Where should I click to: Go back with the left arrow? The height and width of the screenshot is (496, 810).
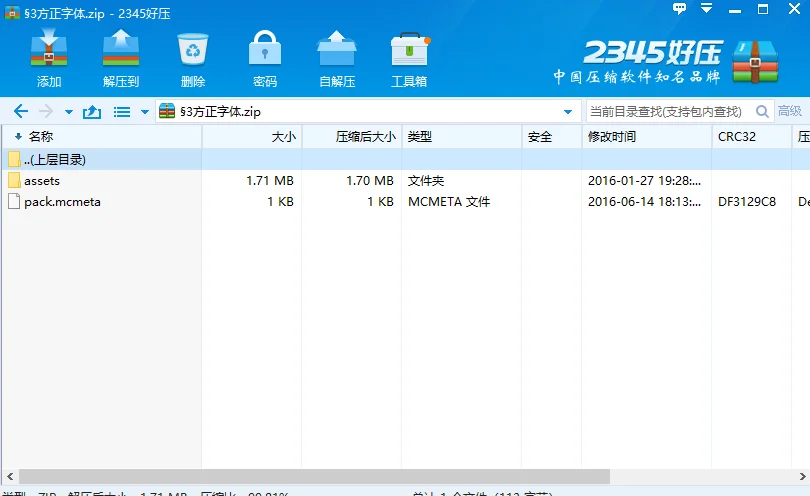(x=20, y=111)
